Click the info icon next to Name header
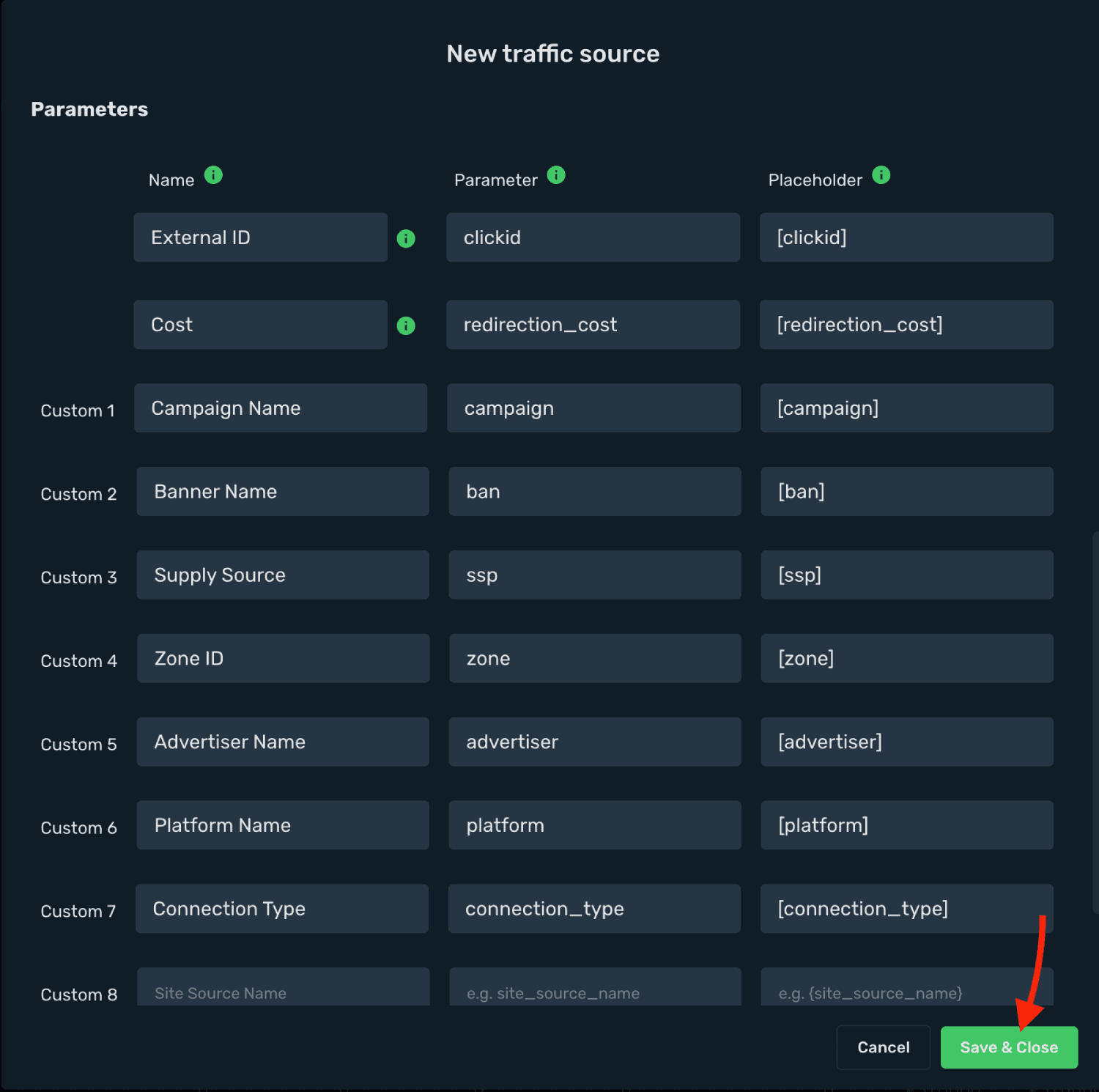Image resolution: width=1099 pixels, height=1092 pixels. 213,175
